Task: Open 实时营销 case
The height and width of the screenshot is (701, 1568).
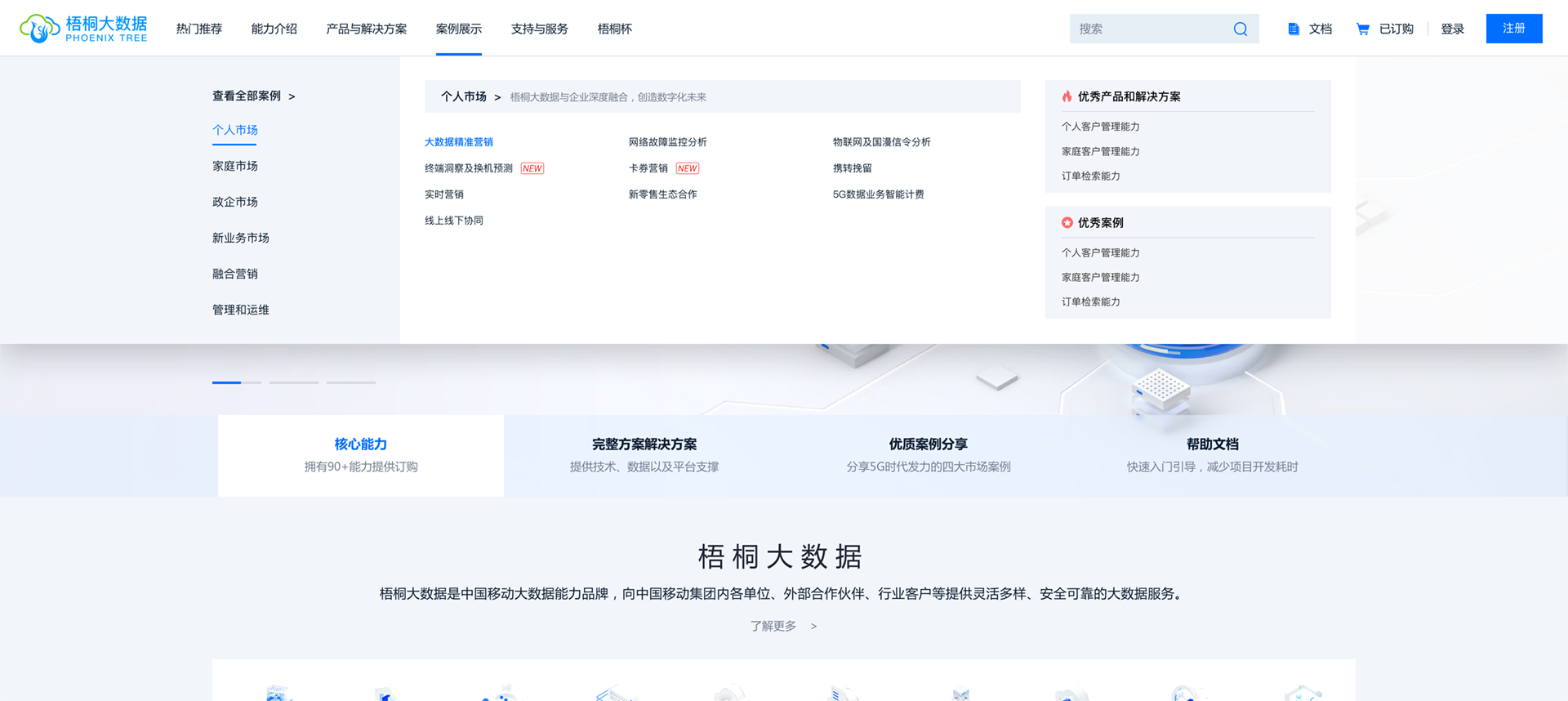Action: point(444,194)
